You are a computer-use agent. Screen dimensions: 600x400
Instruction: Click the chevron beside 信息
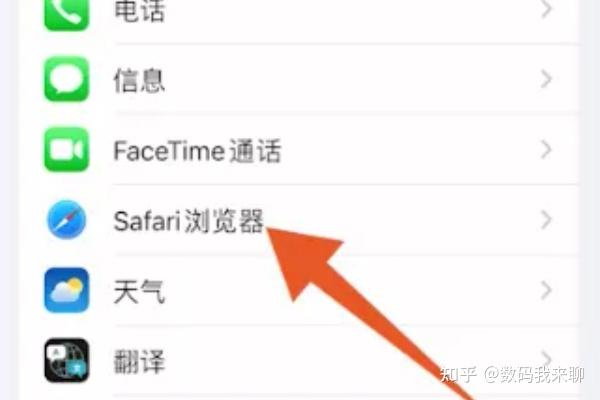[x=546, y=79]
